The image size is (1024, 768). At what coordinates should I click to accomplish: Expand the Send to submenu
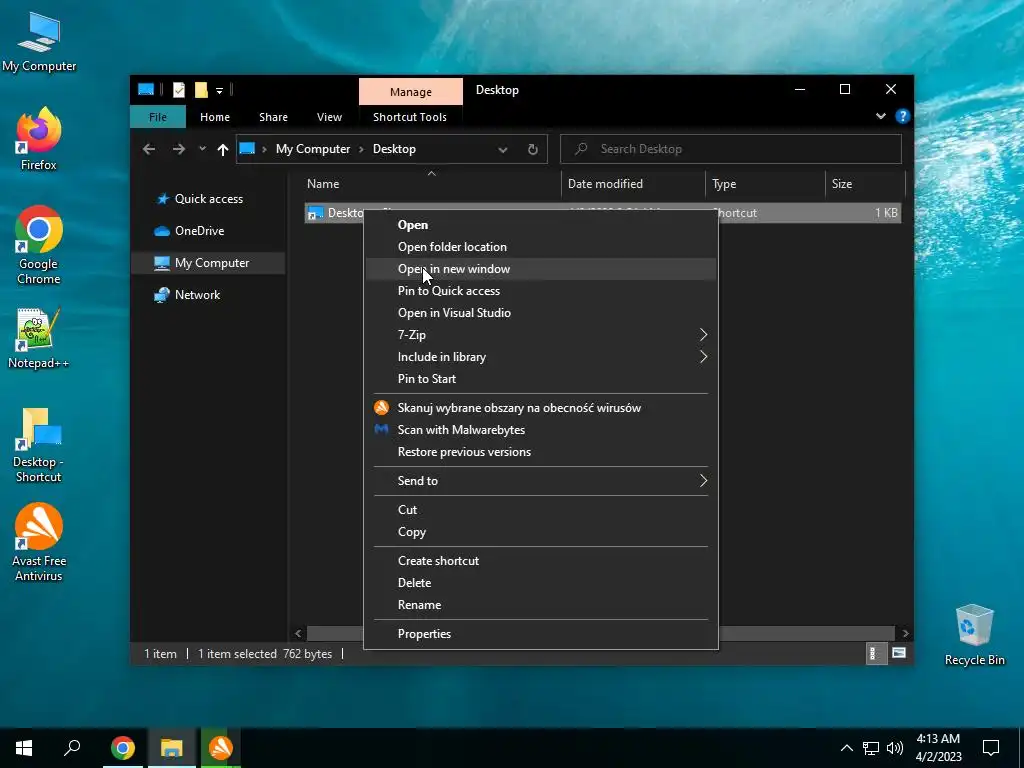(703, 481)
